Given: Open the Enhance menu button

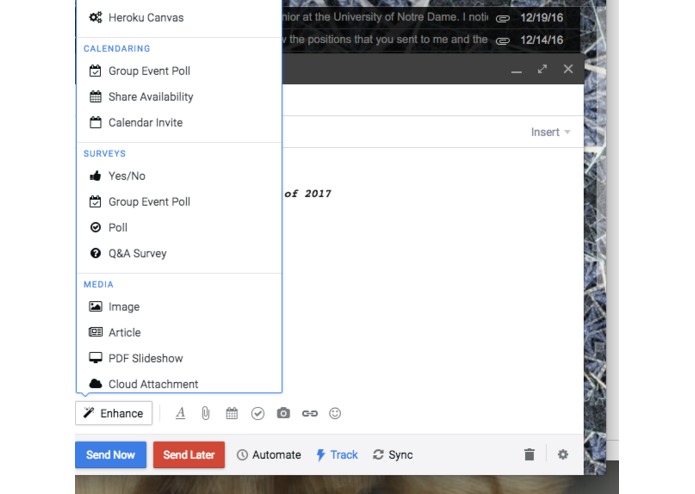Looking at the screenshot, I should (113, 413).
